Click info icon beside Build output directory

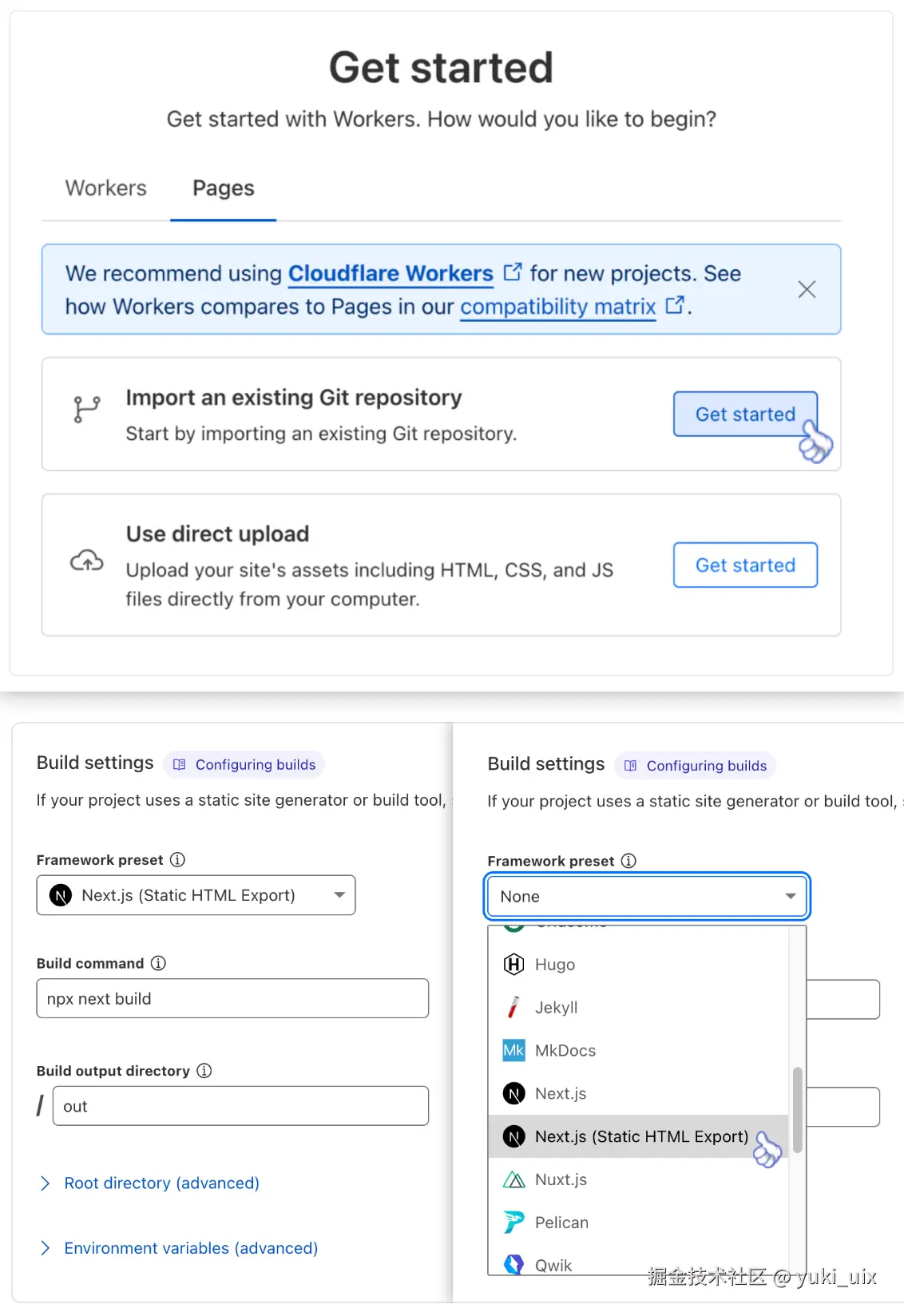204,1071
